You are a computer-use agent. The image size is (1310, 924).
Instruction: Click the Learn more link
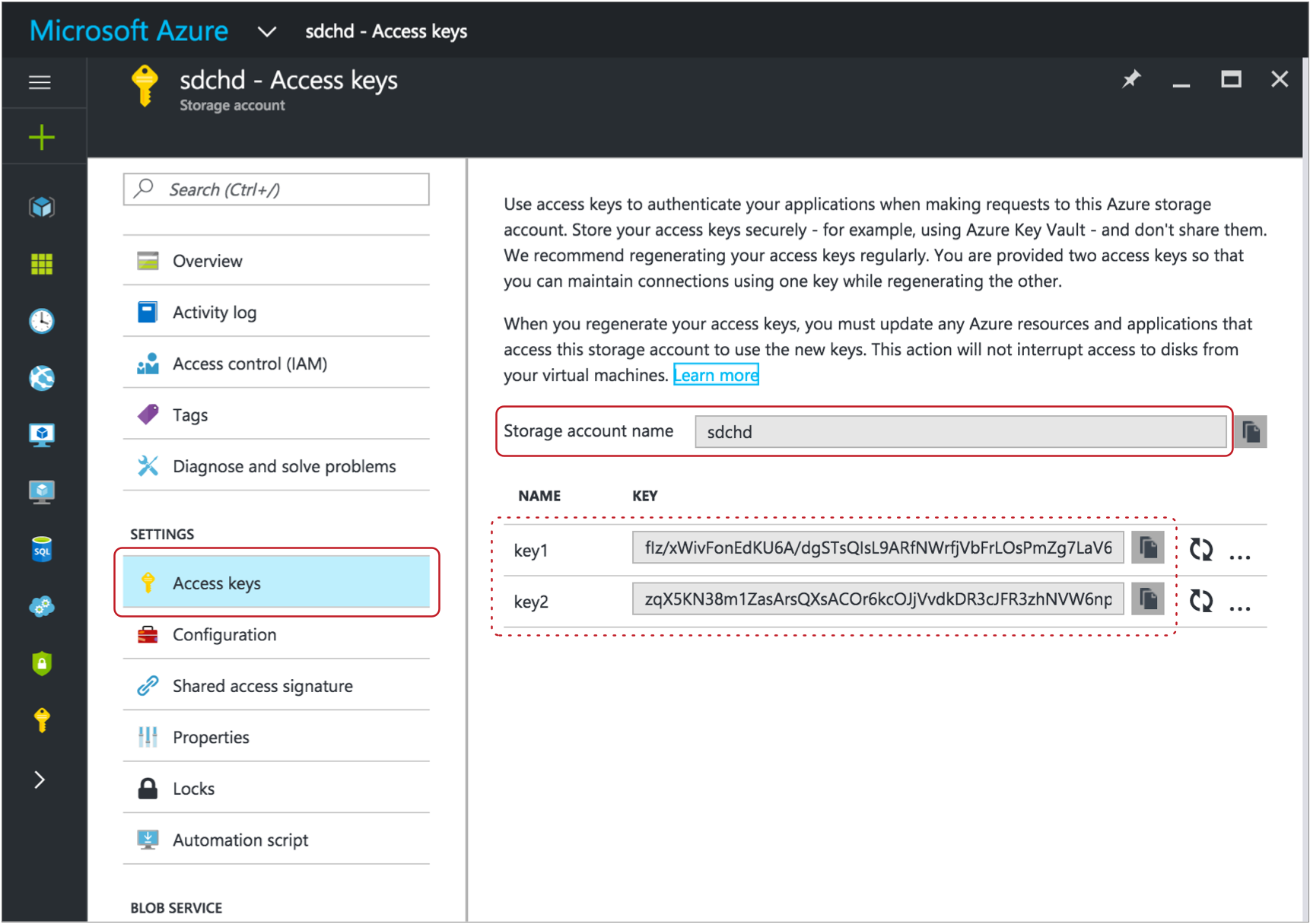point(716,375)
